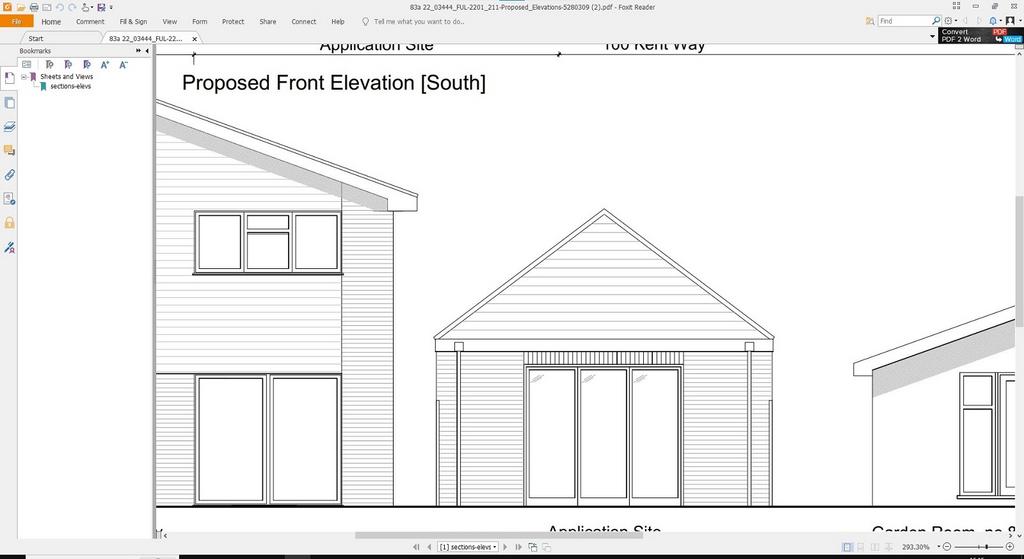
Task: Show the Attachments paperclip panel
Action: (9, 175)
